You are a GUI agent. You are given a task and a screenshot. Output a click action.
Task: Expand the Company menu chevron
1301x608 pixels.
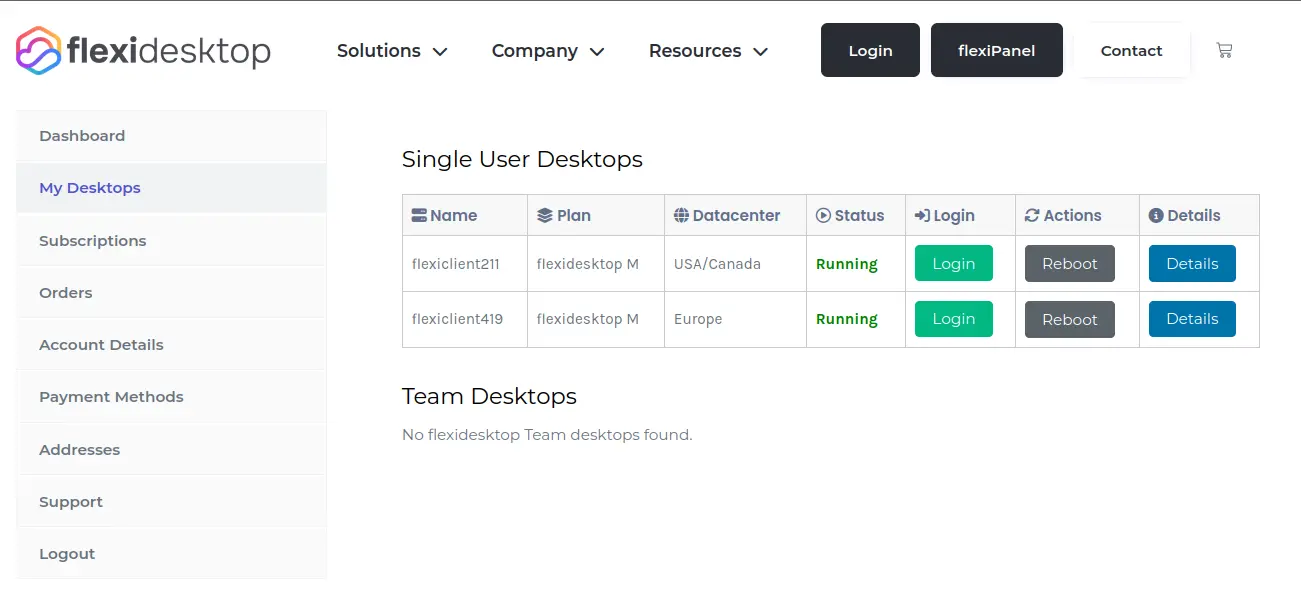597,51
